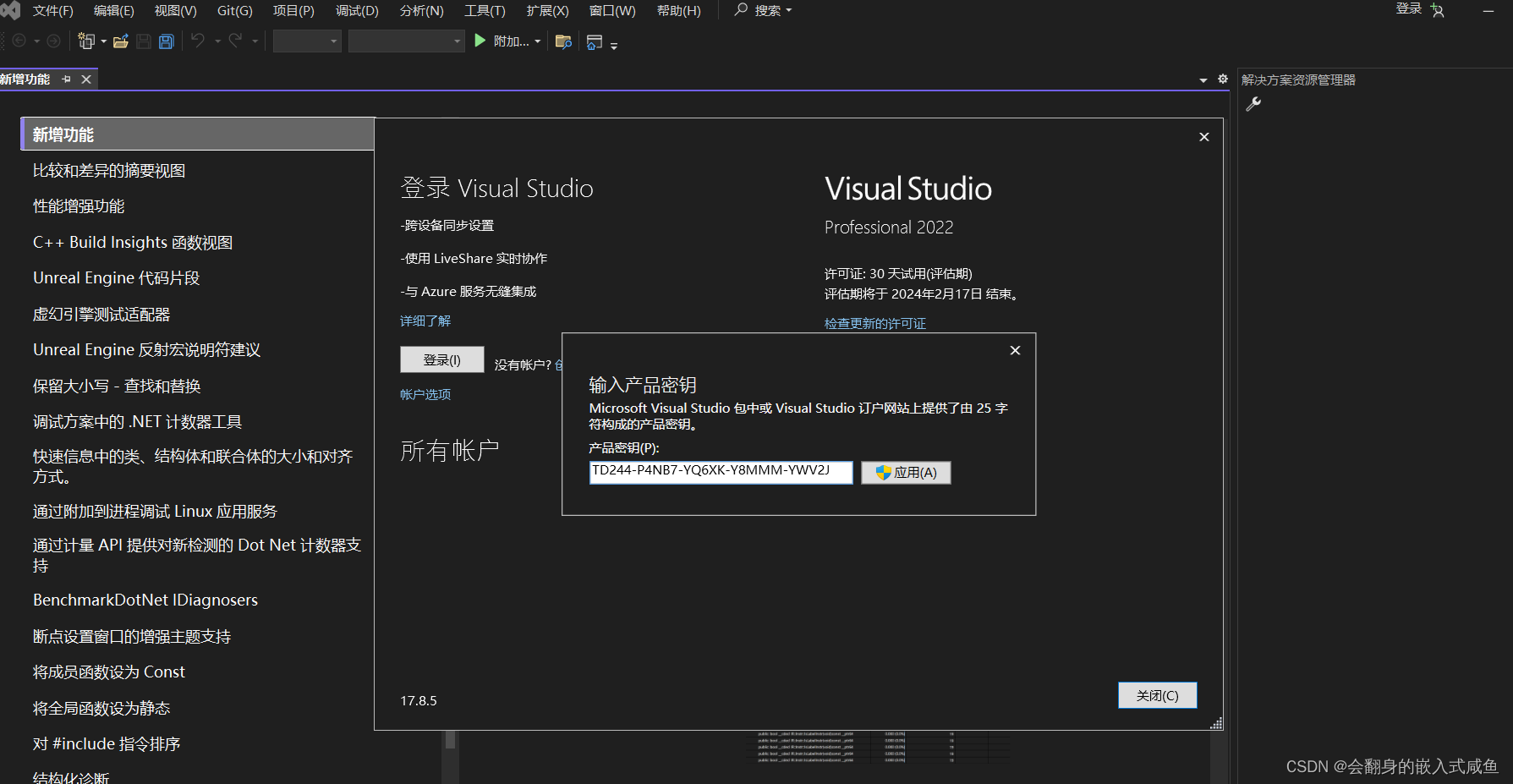Click the shield icon on the 应用(A) button
Image resolution: width=1513 pixels, height=784 pixels.
click(883, 473)
